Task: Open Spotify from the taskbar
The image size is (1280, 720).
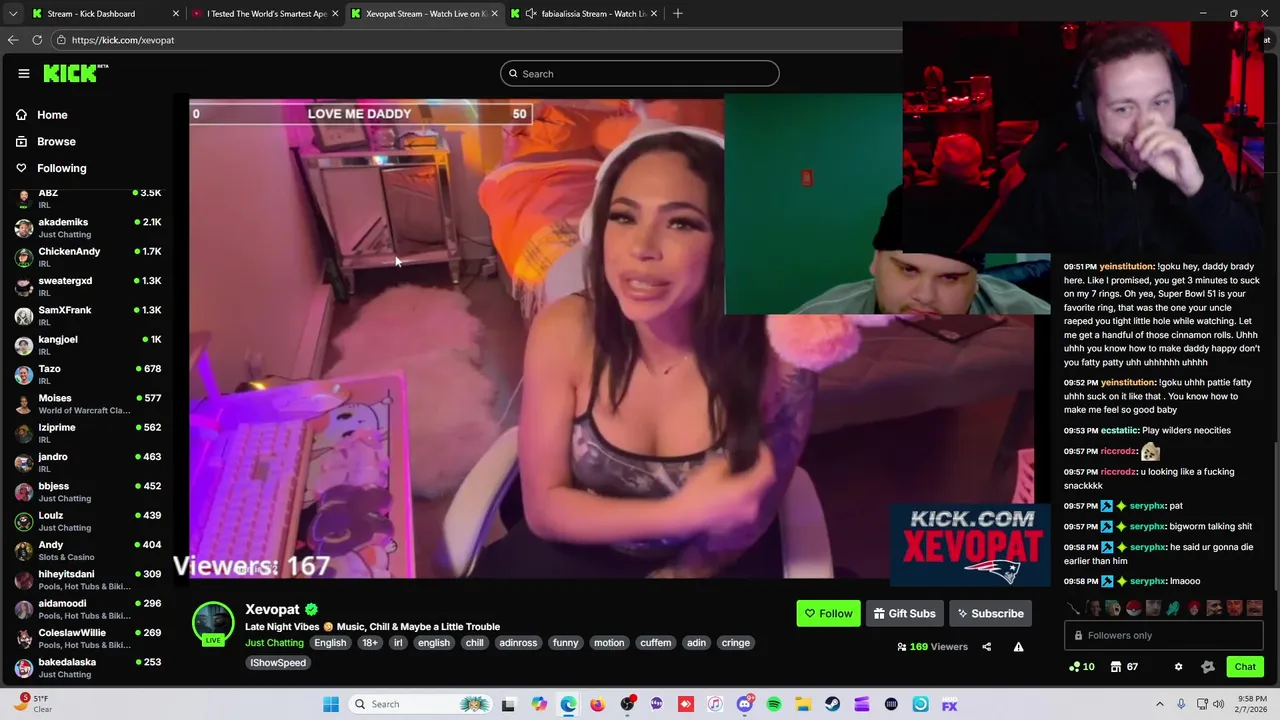Action: click(774, 704)
